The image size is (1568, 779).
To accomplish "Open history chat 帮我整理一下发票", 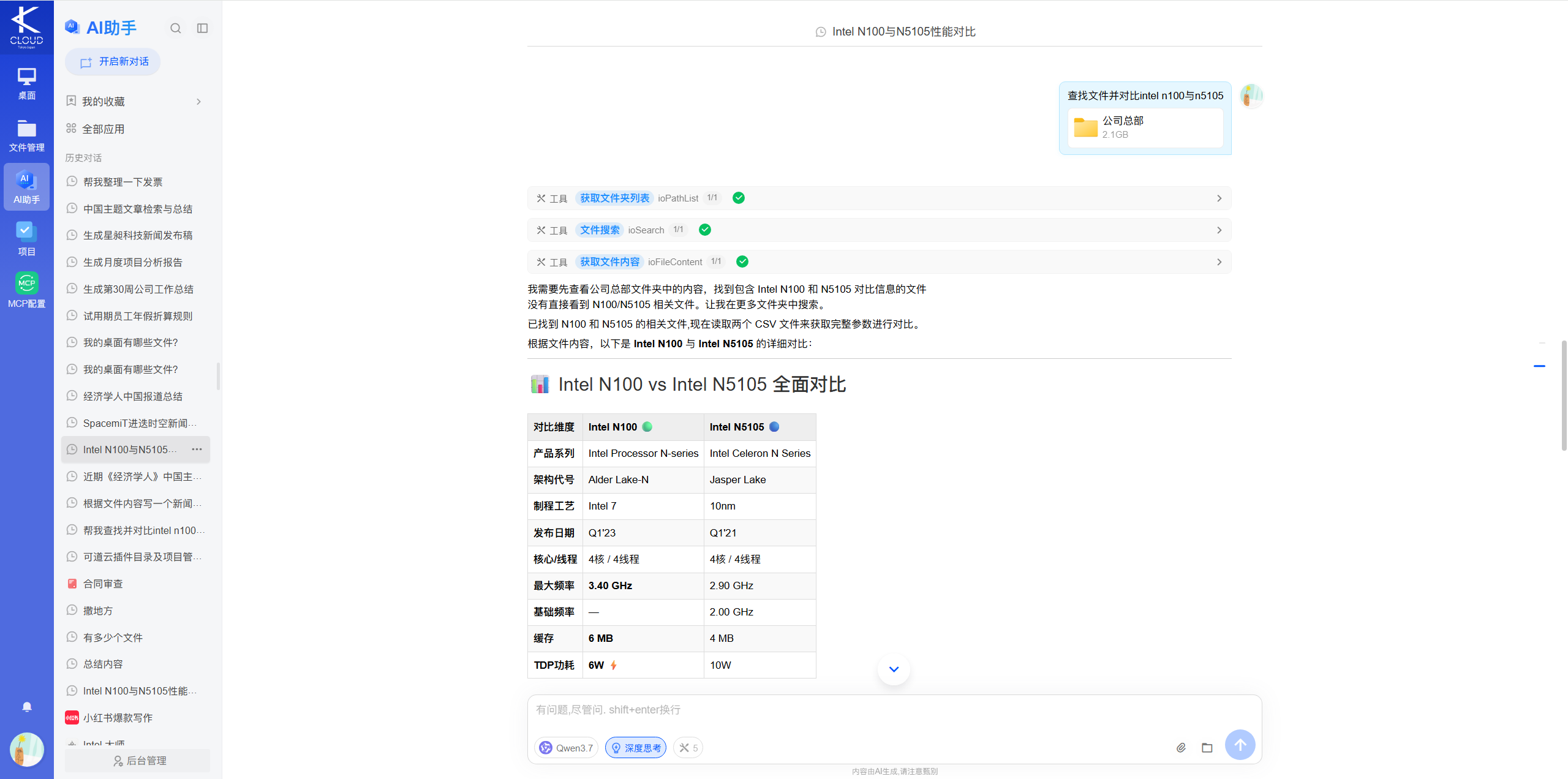I will (135, 182).
